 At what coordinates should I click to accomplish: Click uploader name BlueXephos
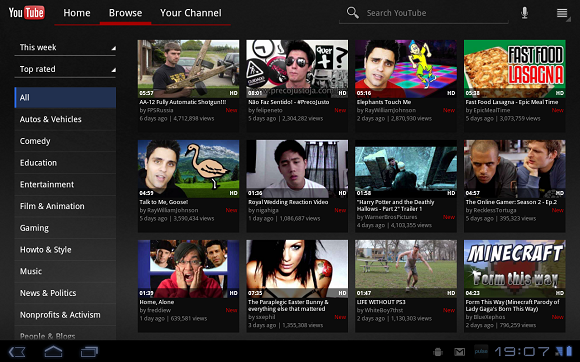click(489, 317)
